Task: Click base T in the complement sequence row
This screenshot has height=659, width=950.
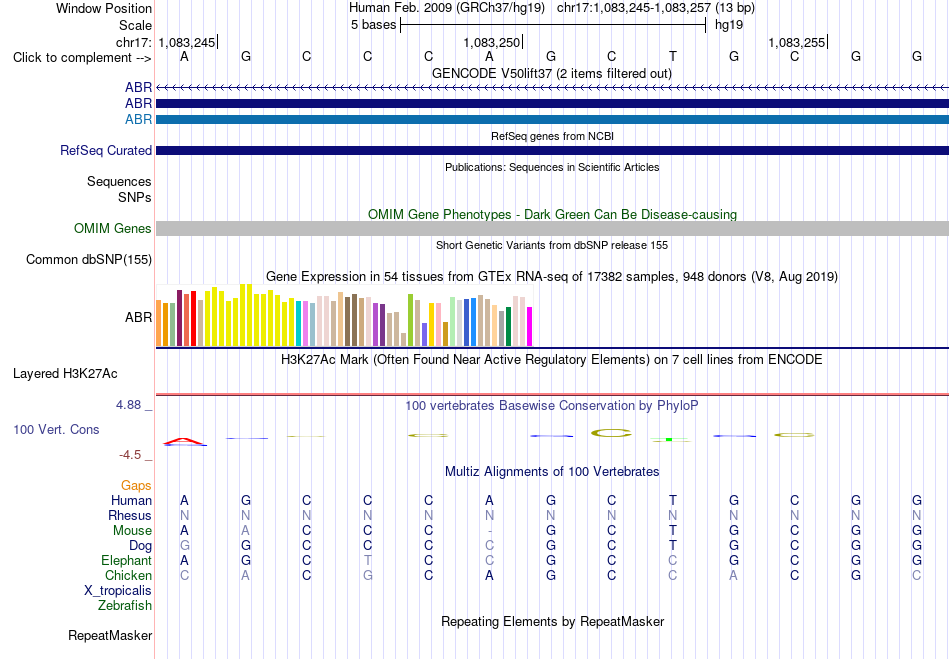Action: click(673, 56)
